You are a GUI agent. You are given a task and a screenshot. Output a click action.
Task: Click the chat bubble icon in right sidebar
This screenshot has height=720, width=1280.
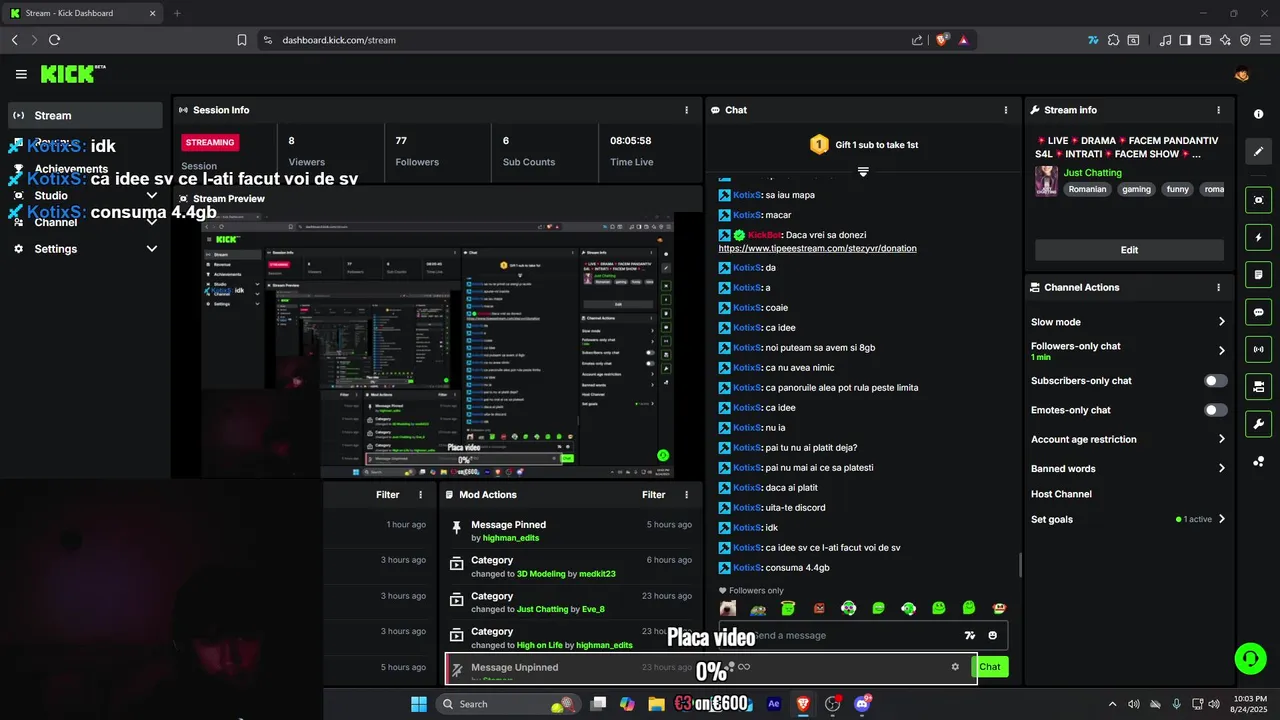pyautogui.click(x=1259, y=312)
